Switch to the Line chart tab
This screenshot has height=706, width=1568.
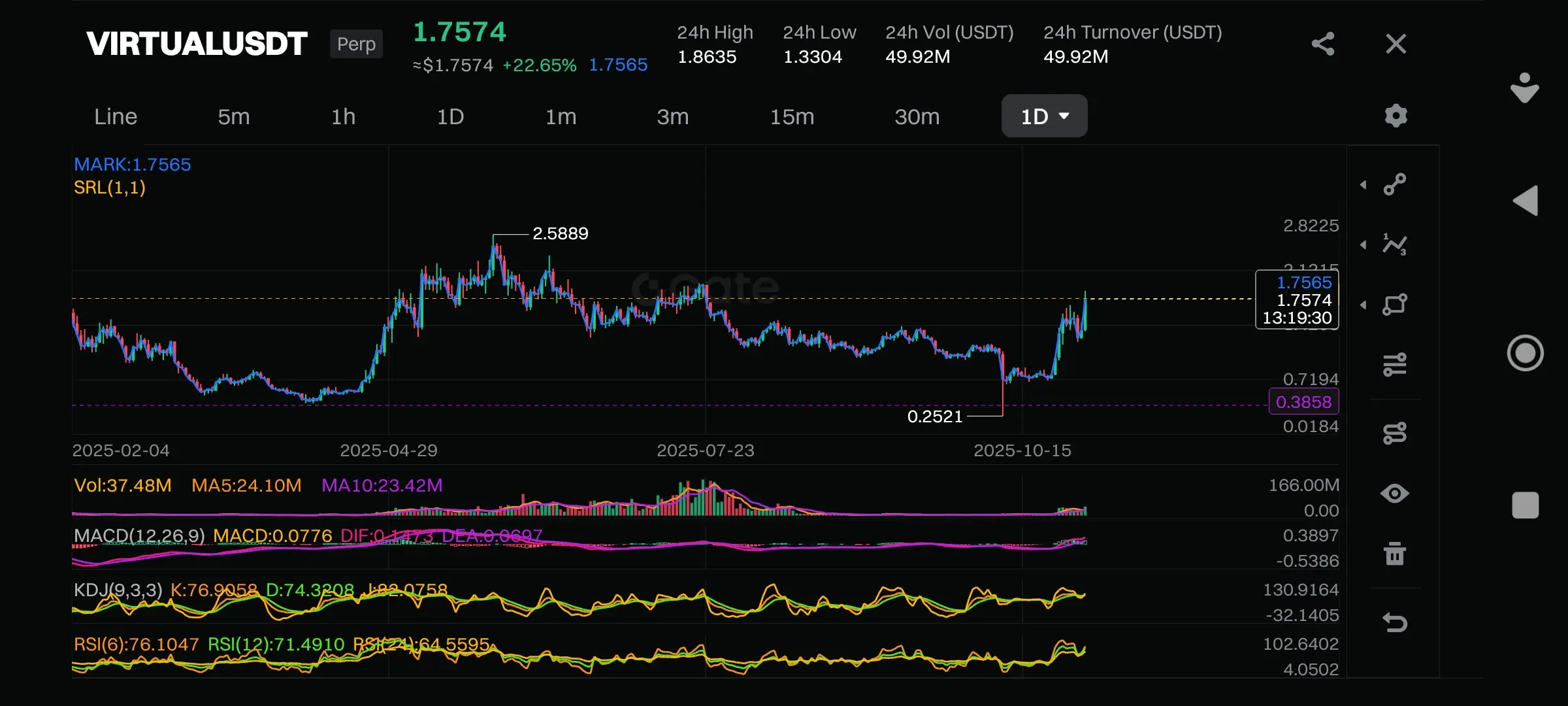point(116,116)
